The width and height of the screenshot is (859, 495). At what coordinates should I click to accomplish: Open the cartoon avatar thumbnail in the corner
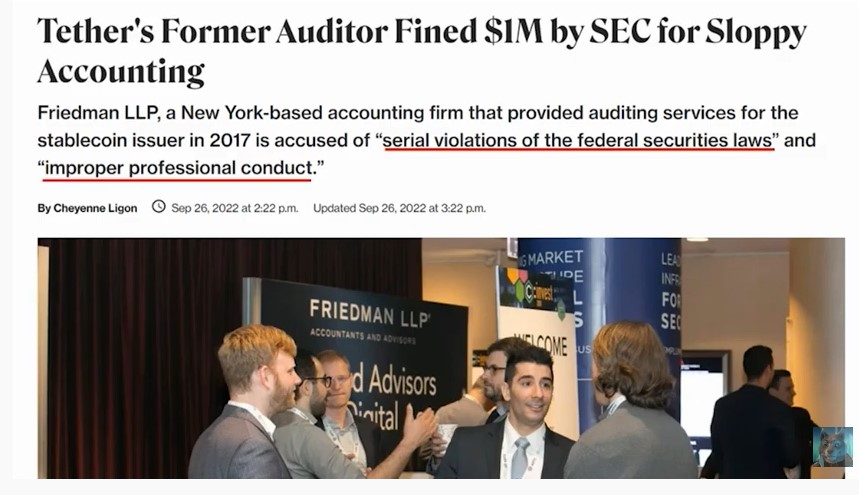coord(832,447)
